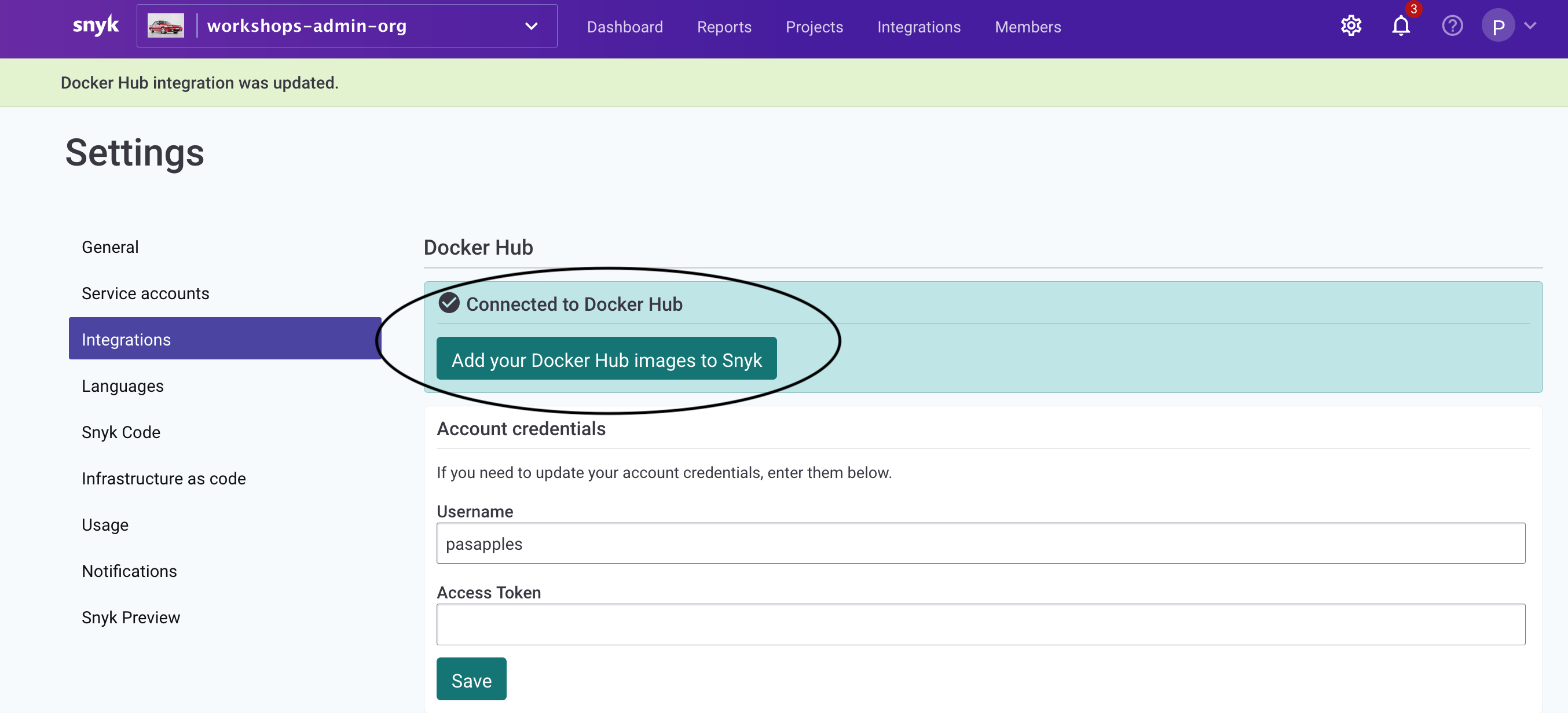
Task: Expand the user account menu chevron
Action: pos(1530,26)
